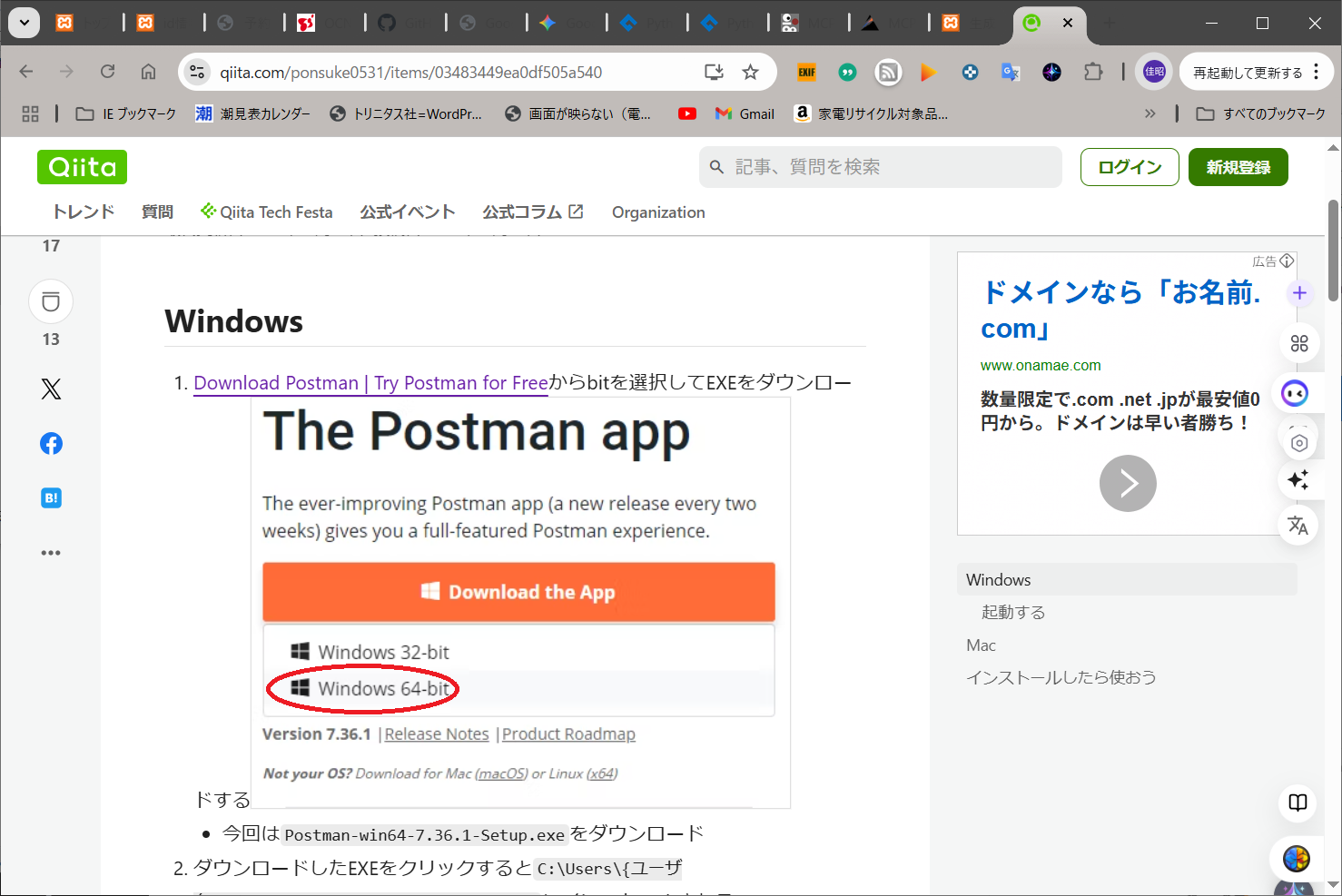Jump to Mac section in table of contents
Viewport: 1342px width, 896px height.
click(x=981, y=645)
